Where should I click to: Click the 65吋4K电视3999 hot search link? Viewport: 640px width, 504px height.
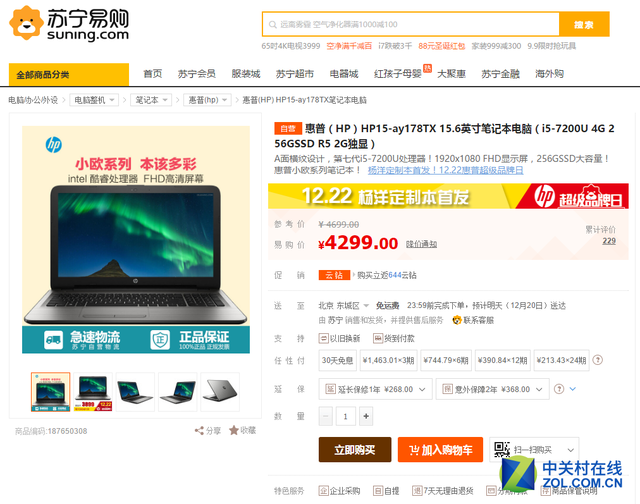[291, 46]
